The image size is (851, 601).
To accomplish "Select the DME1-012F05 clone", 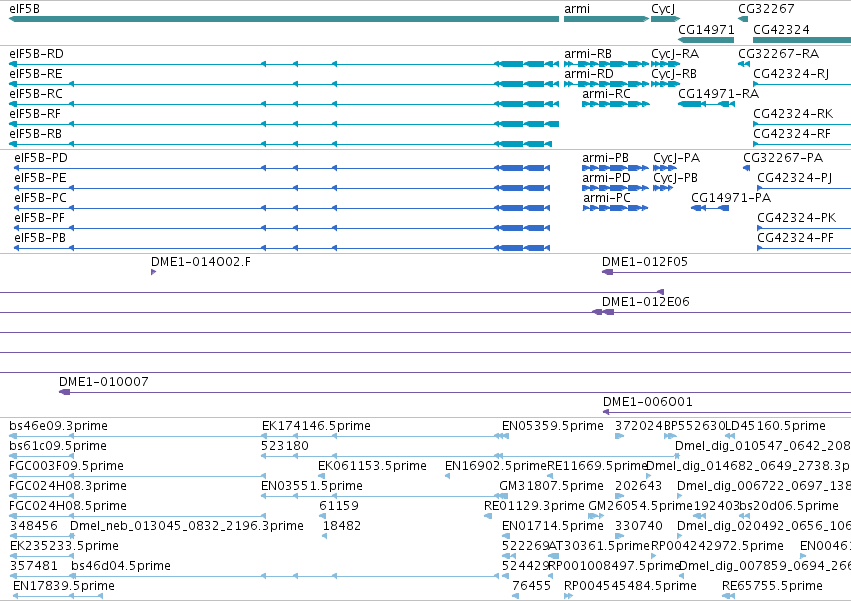I will point(726,272).
